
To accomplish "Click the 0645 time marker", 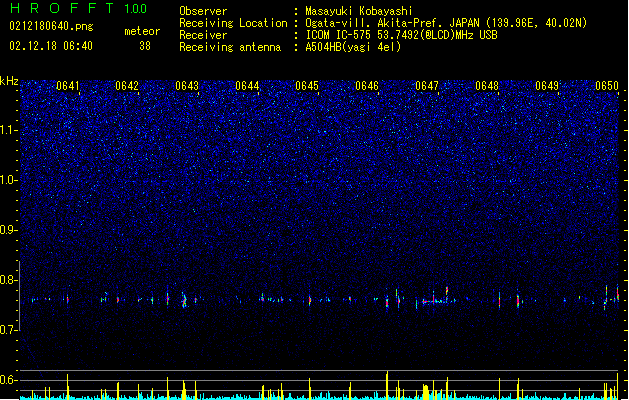I will [x=307, y=86].
